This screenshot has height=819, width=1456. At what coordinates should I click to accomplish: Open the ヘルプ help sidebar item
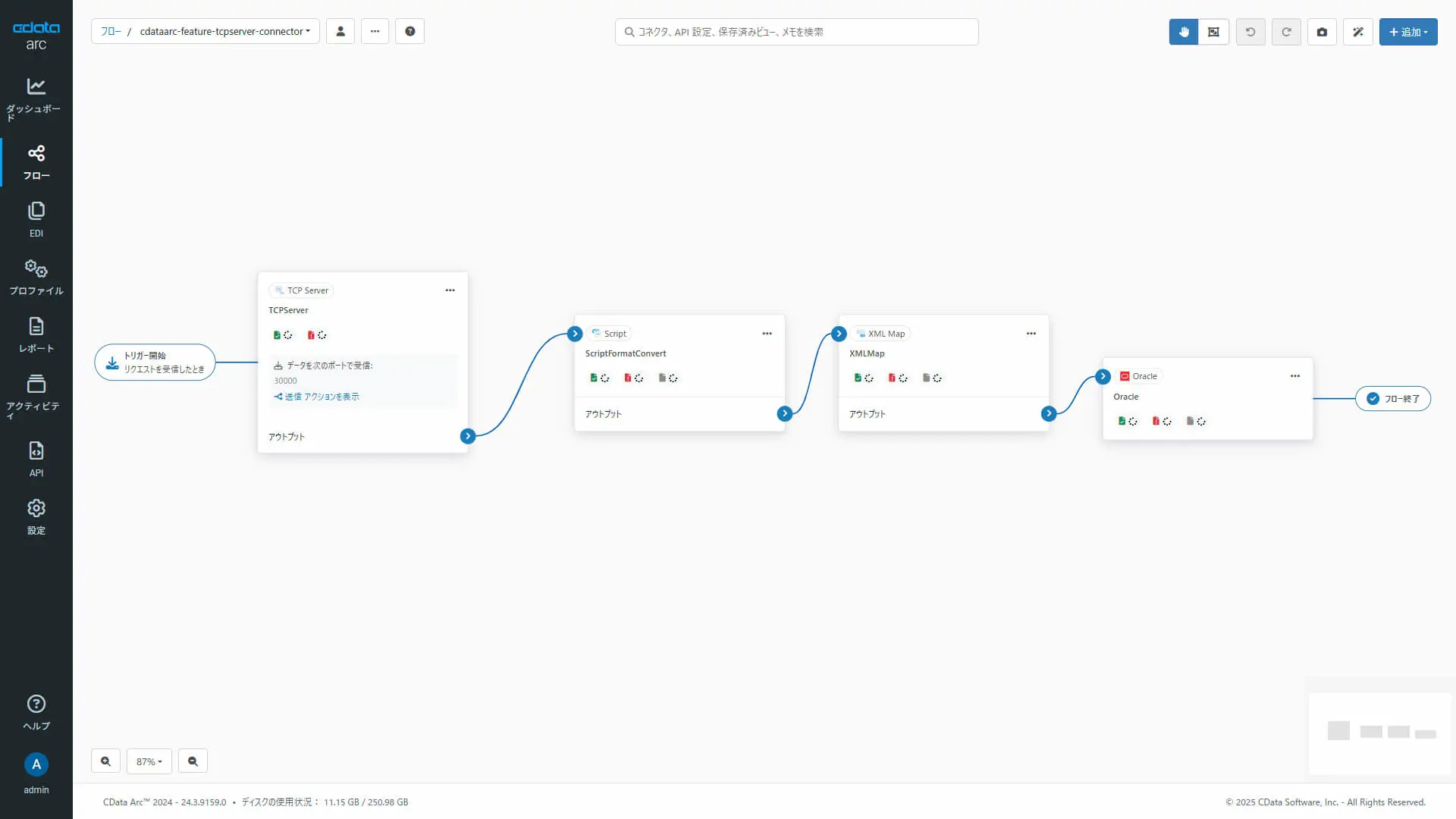point(36,713)
